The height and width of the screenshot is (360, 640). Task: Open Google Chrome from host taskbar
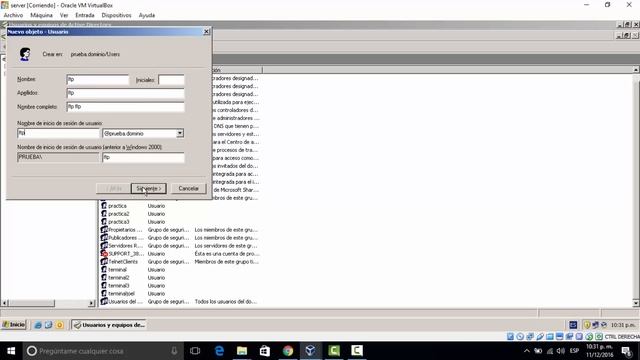(x=288, y=351)
